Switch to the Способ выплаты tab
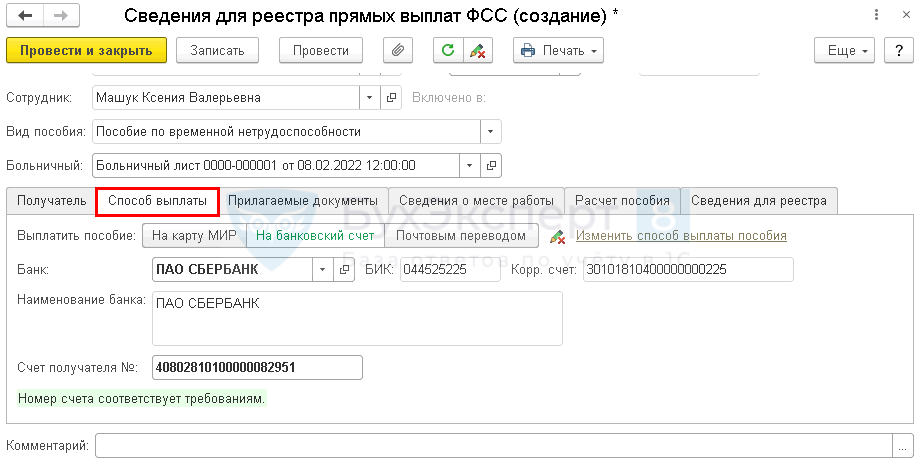The width and height of the screenshot is (917, 460). point(157,201)
